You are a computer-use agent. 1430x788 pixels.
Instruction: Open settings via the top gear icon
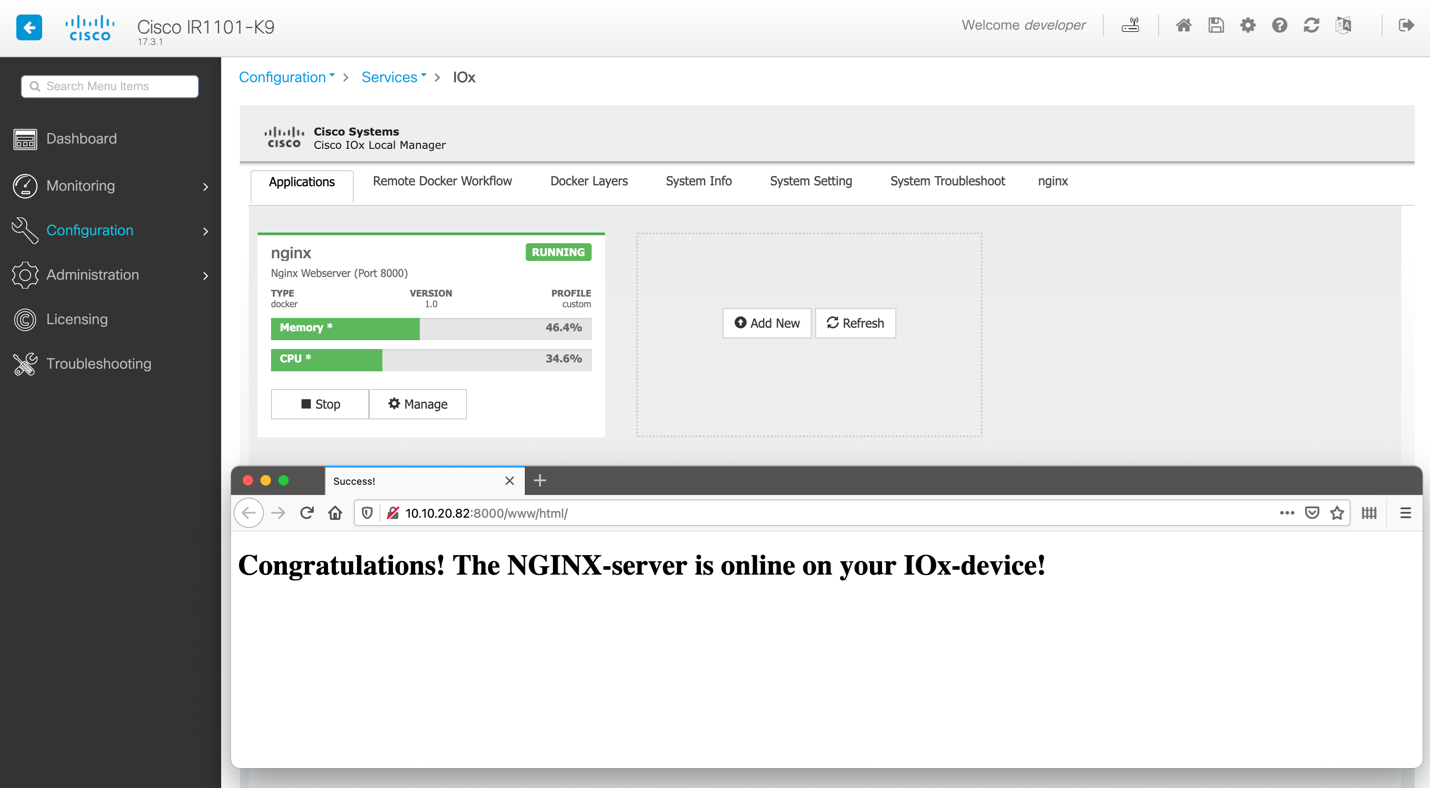[1248, 26]
